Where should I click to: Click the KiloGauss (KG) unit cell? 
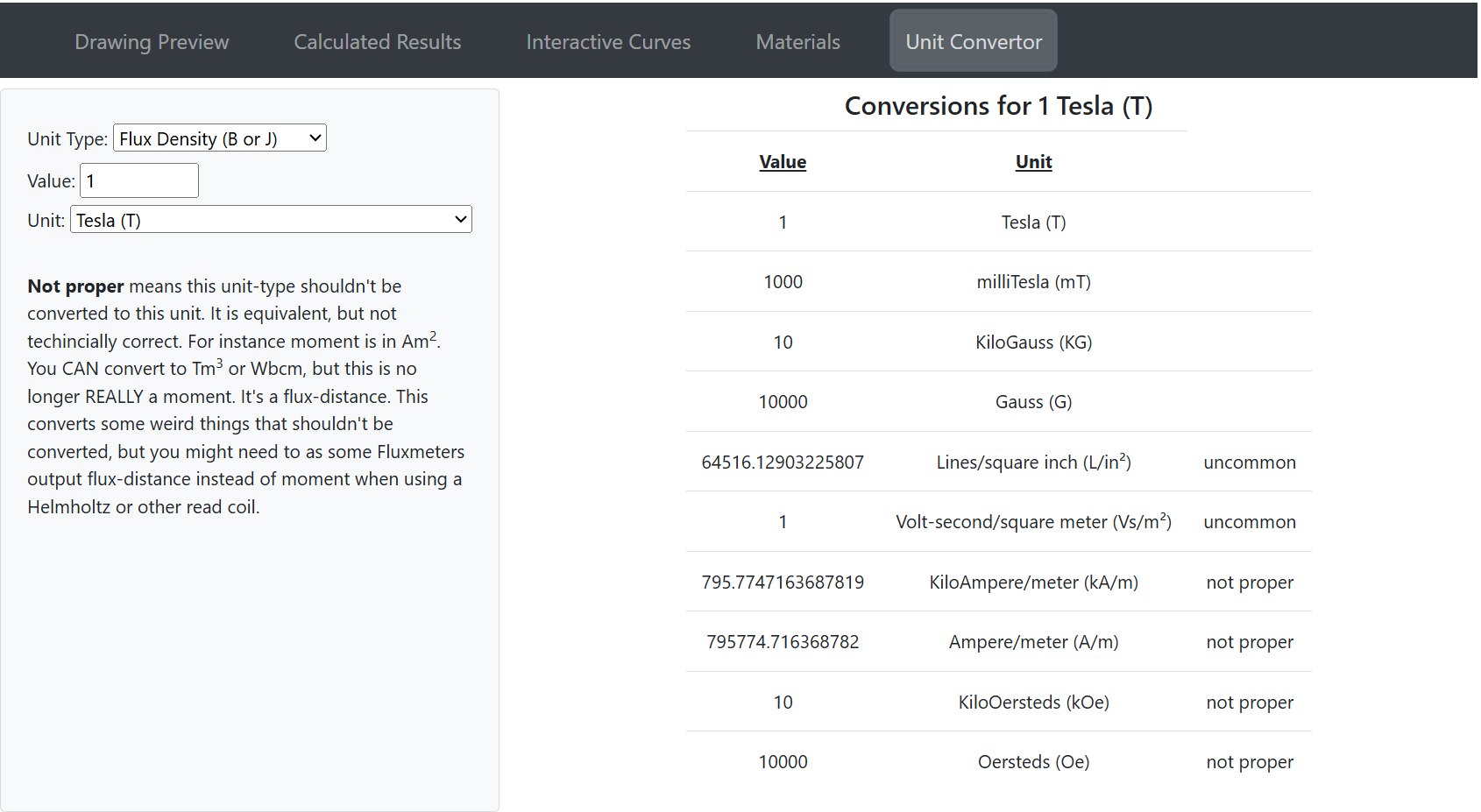point(1033,342)
